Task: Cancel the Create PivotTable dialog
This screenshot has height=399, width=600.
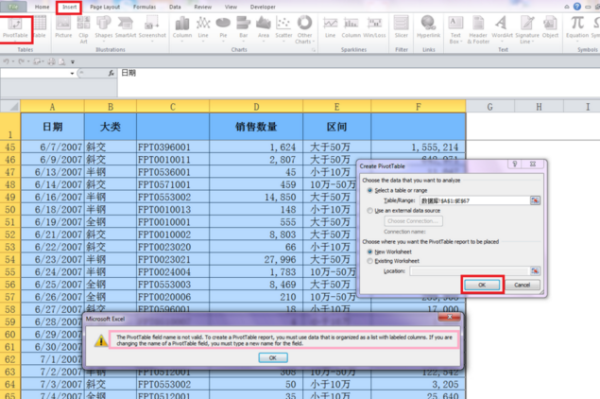Action: click(522, 285)
